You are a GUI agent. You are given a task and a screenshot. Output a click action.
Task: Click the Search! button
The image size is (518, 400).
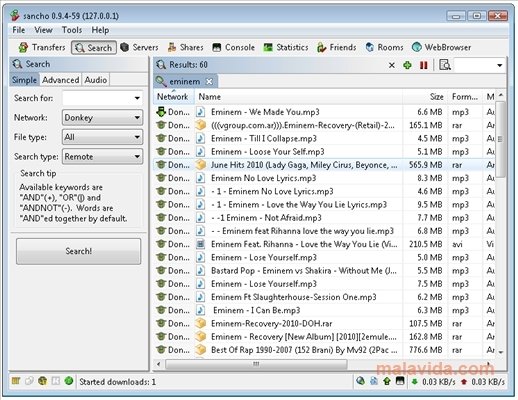[78, 251]
